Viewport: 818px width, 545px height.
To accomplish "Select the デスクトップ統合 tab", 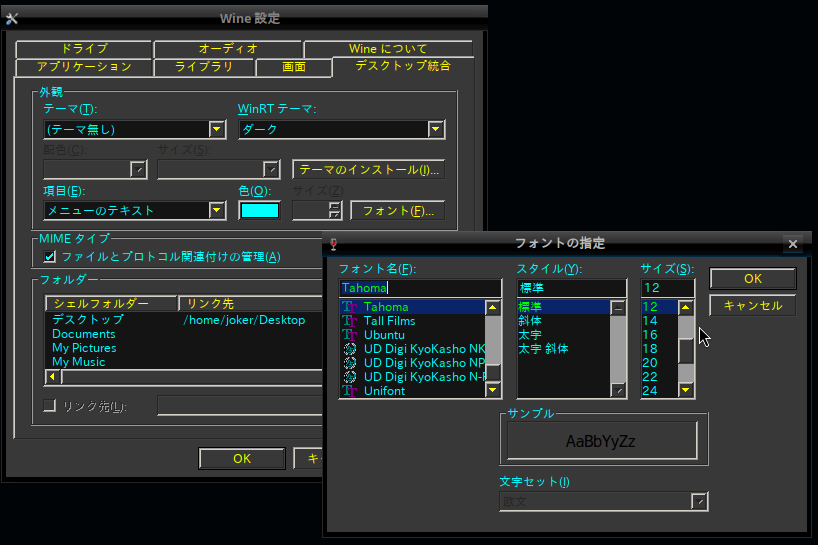I will 403,66.
